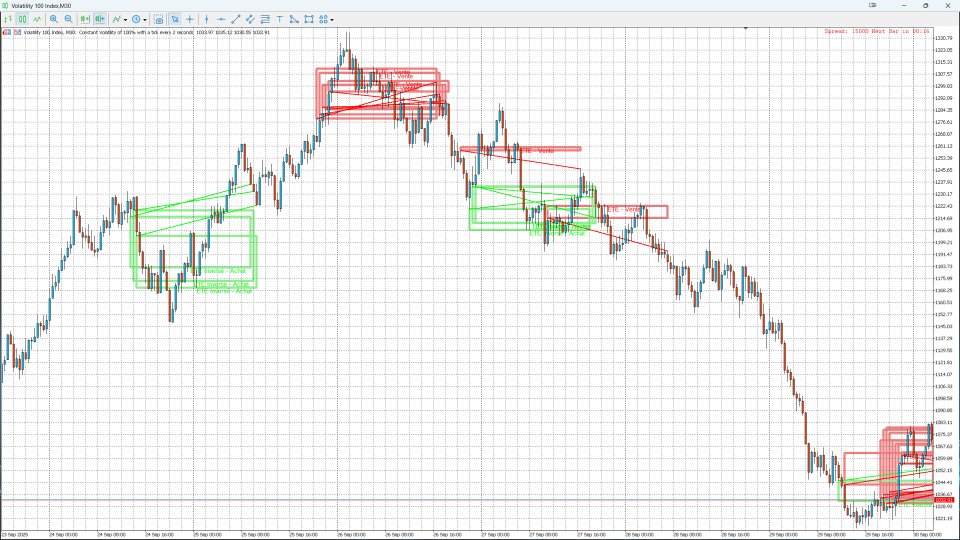Click the chart icon beside symbol title

[17, 32]
